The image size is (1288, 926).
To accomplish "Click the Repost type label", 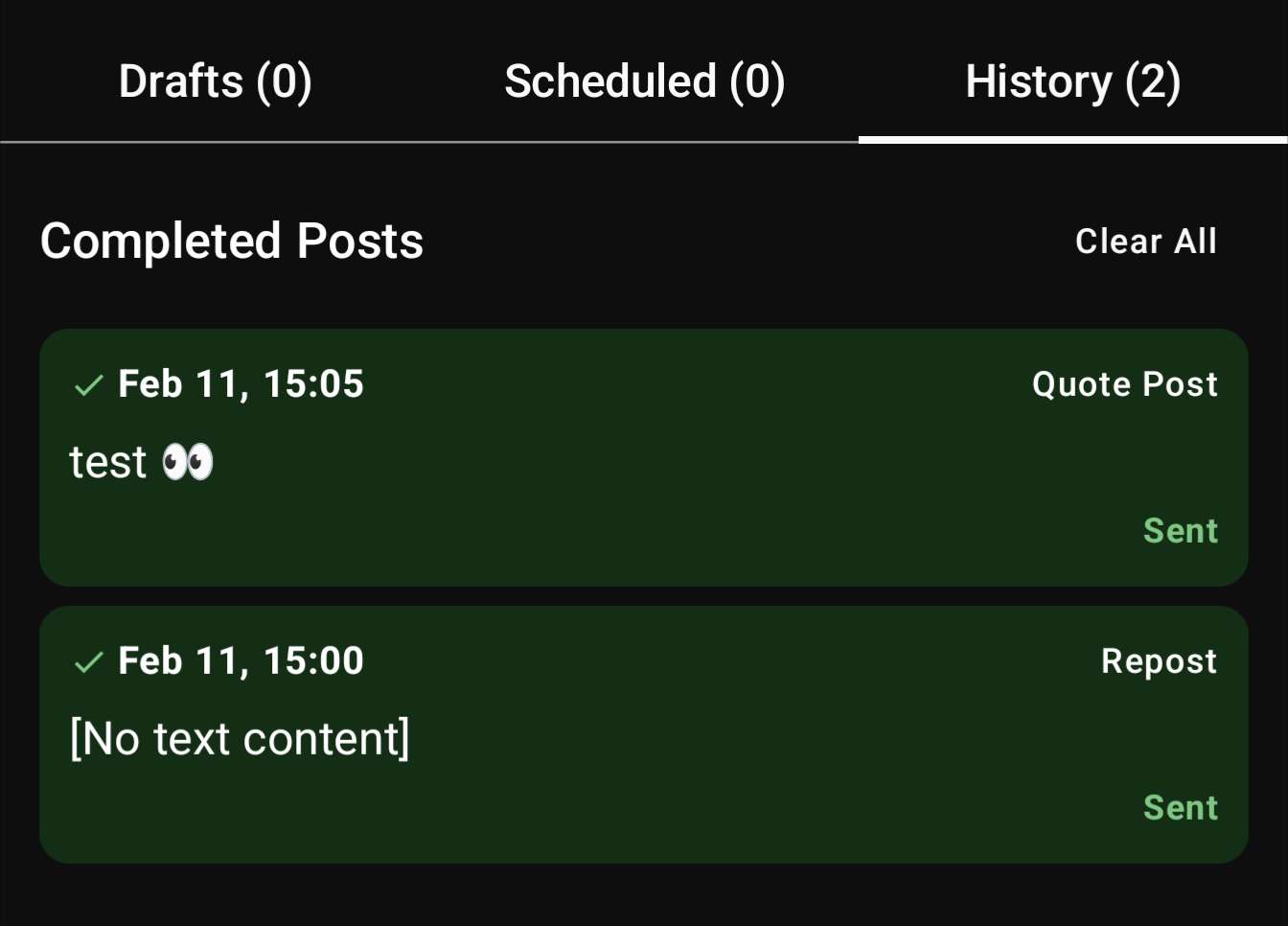I will [1159, 661].
